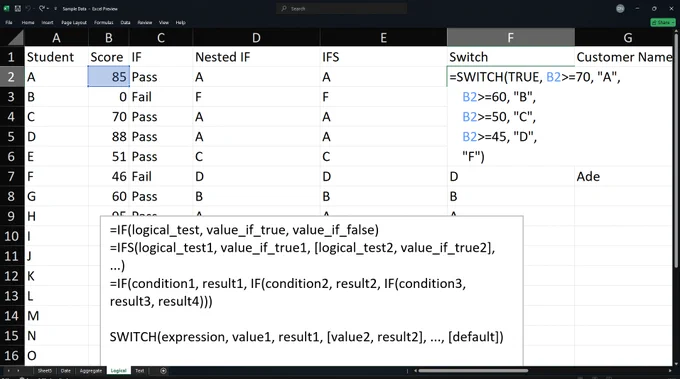
Task: Click the student 'M' cell in row 14
Action: pos(56,316)
